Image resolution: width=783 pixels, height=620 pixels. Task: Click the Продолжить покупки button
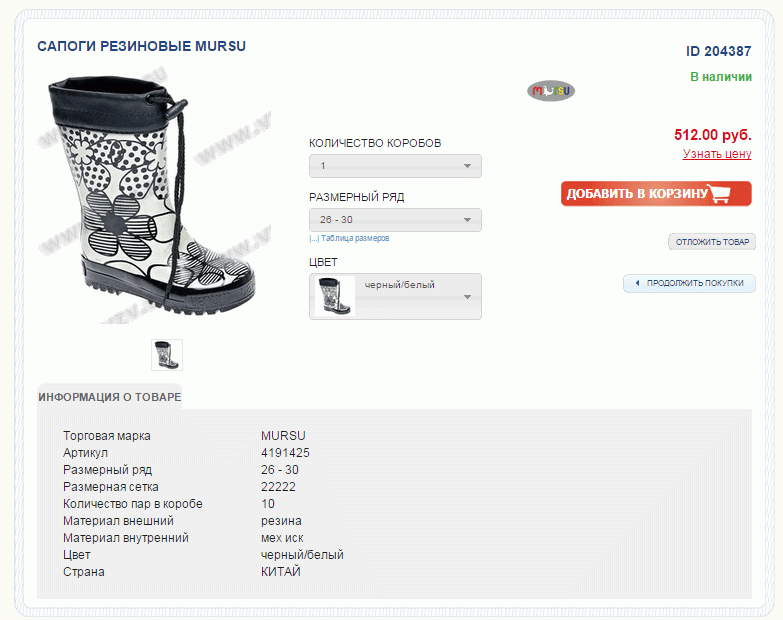[x=689, y=283]
